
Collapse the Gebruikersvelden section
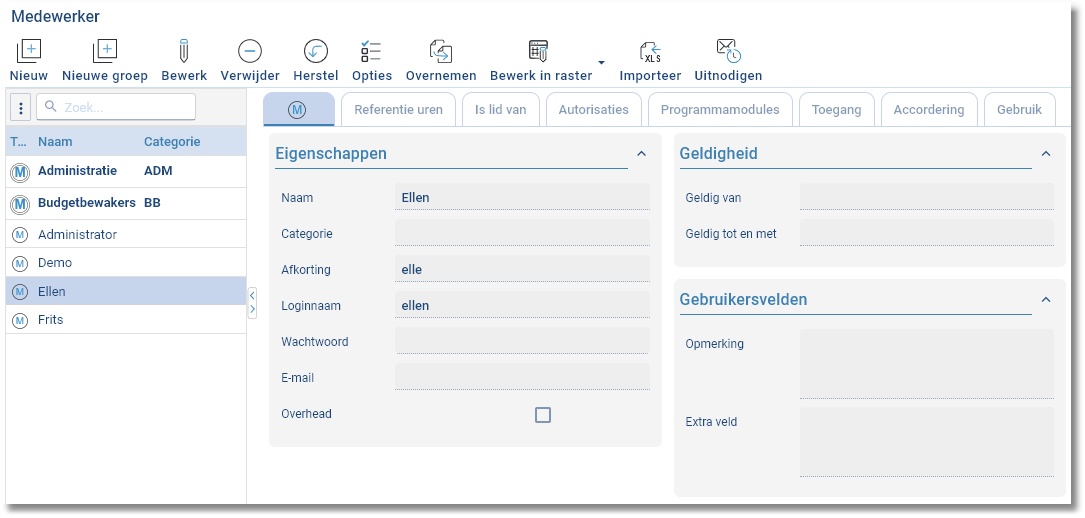click(x=1046, y=300)
